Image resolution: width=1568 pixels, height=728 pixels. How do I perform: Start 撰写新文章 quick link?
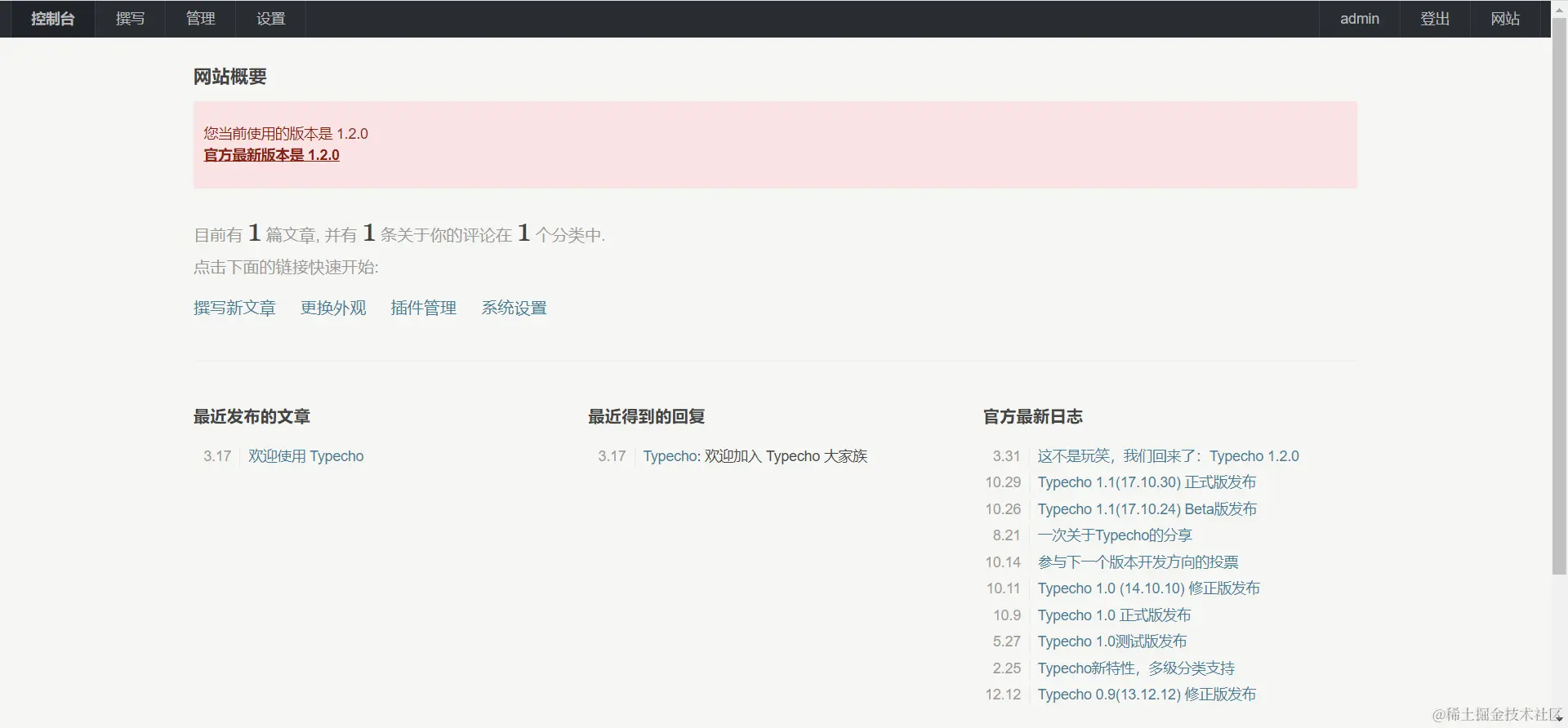pos(234,308)
